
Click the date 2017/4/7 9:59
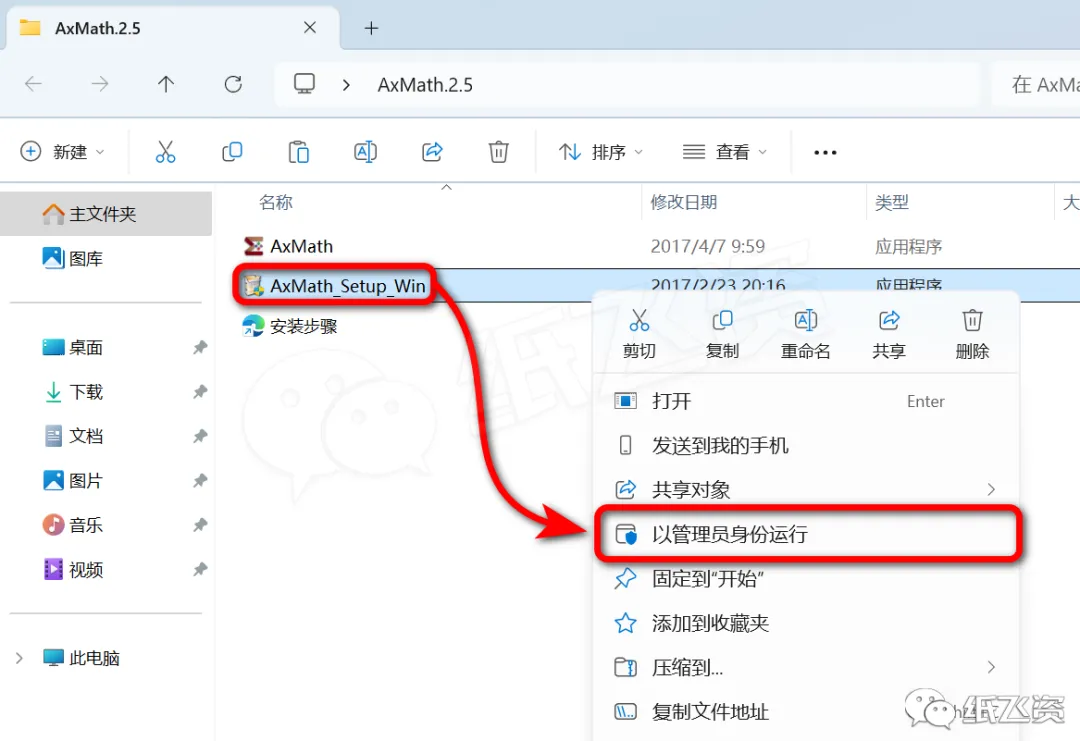coord(707,247)
